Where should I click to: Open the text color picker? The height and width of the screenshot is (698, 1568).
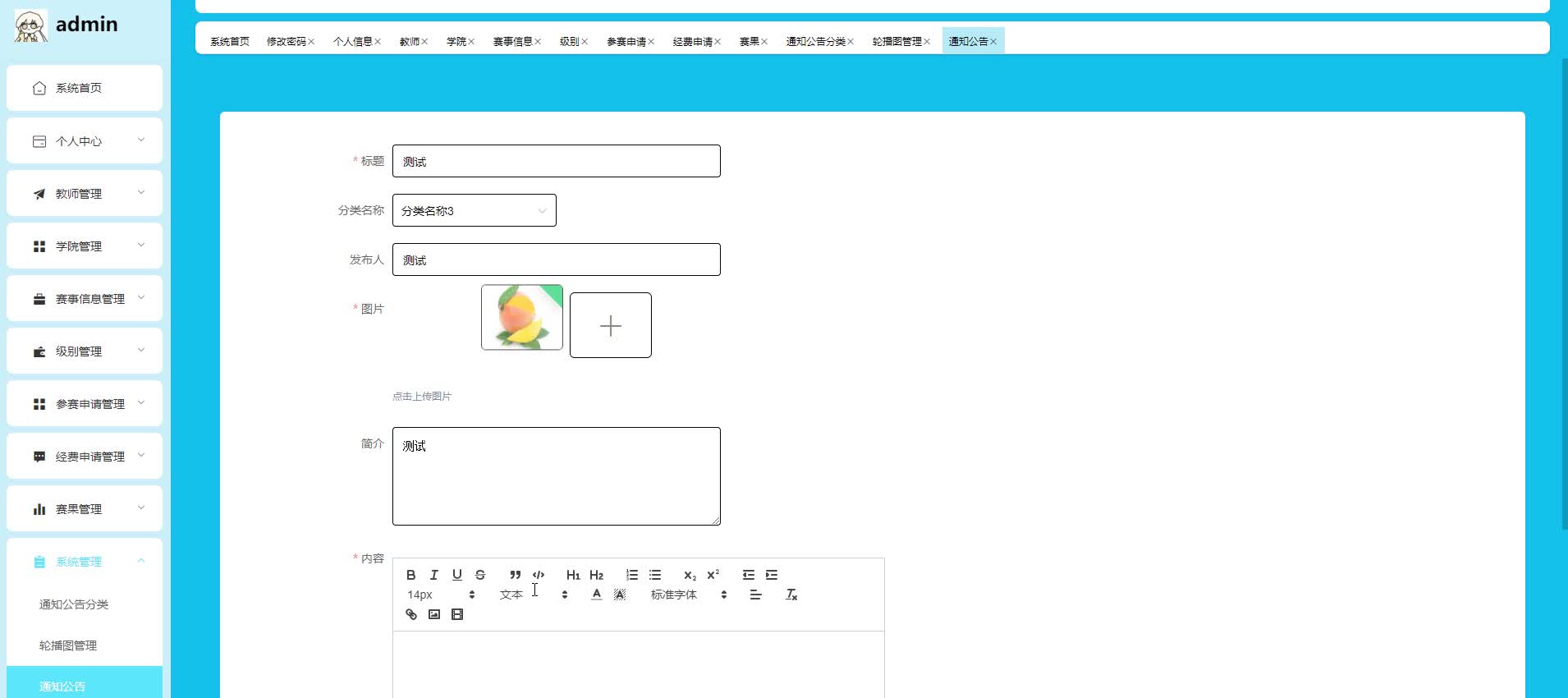click(597, 595)
